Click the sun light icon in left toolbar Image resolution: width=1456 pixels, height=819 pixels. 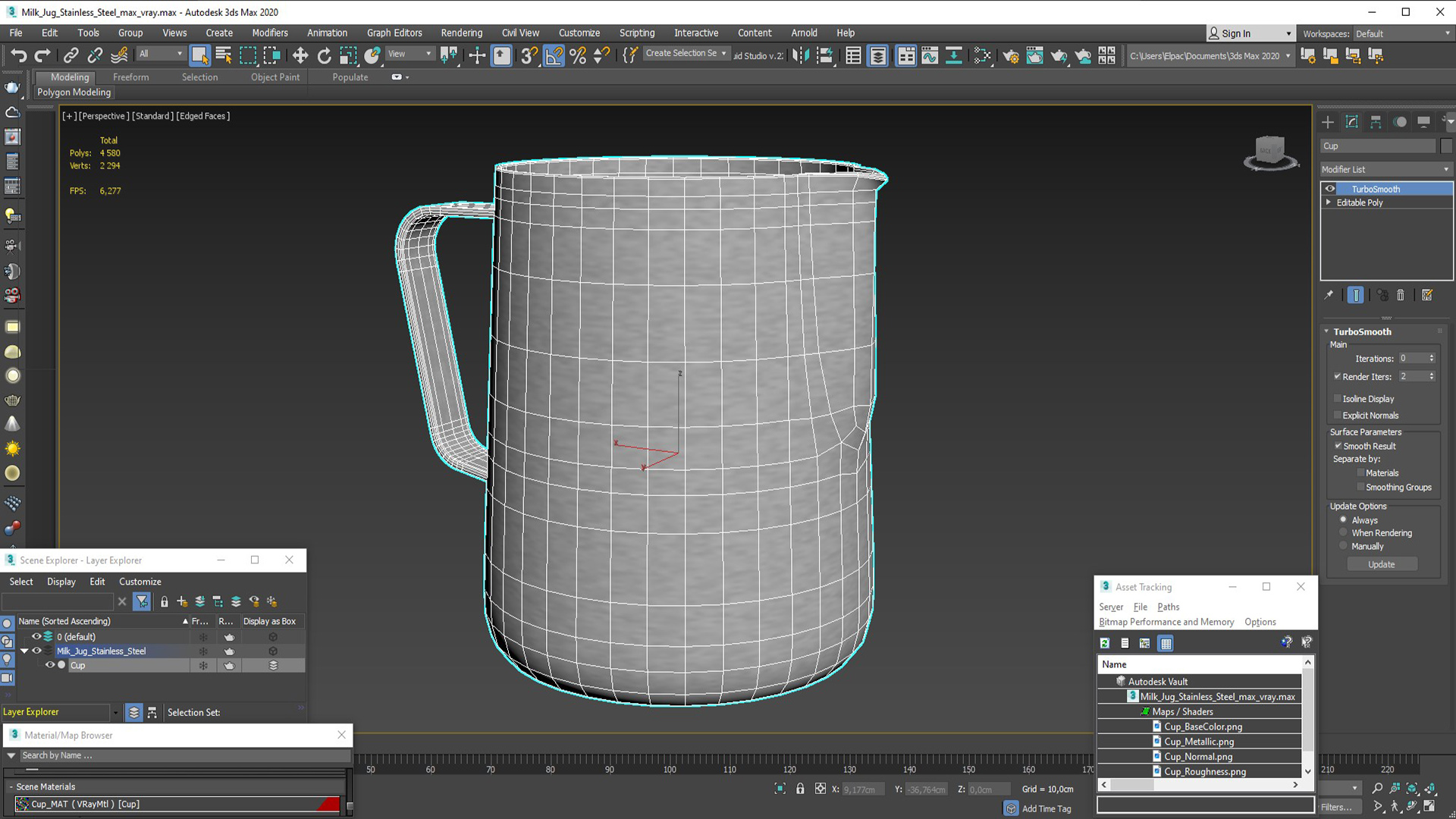tap(12, 449)
